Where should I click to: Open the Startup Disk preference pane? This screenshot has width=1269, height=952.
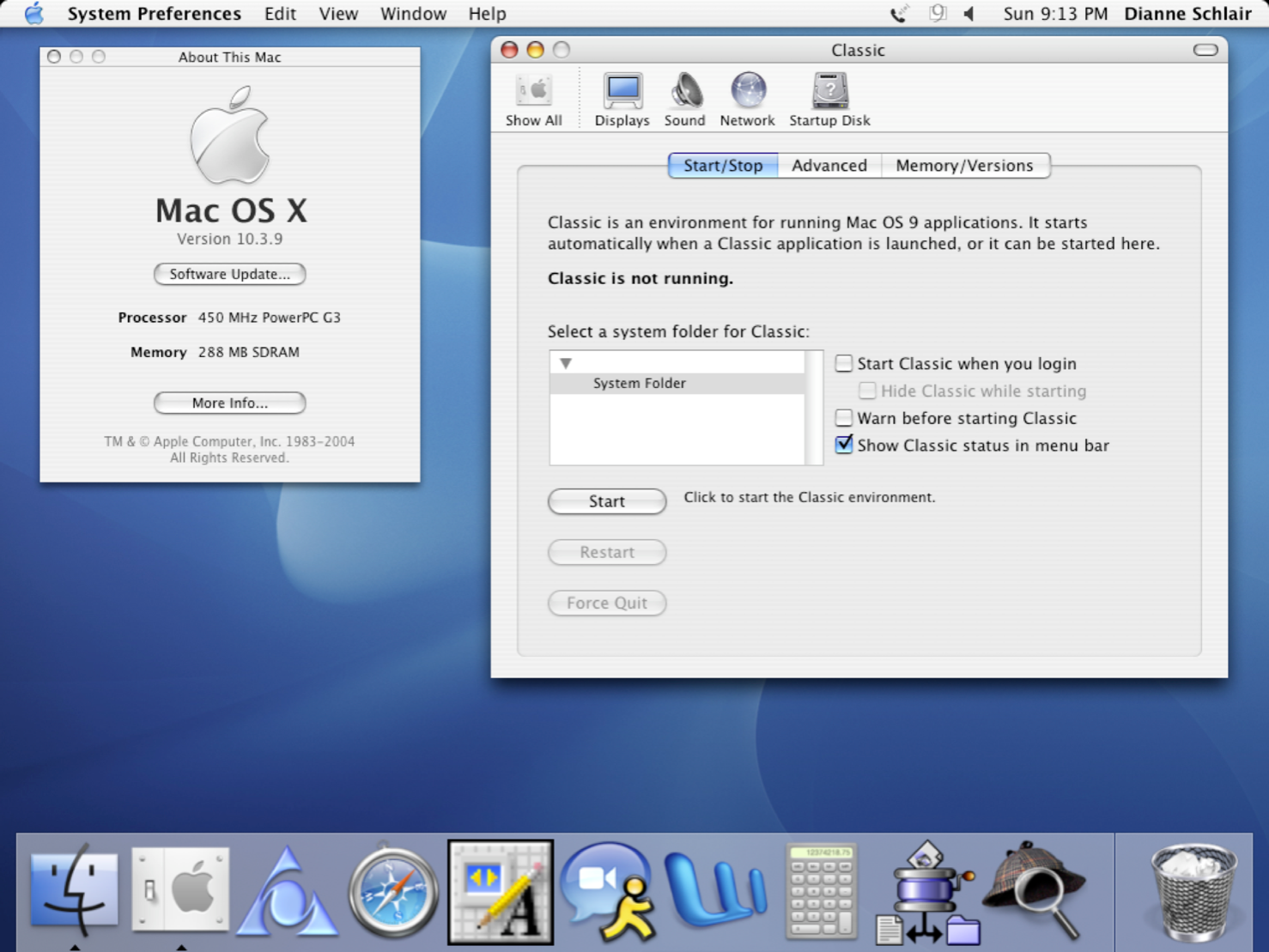(829, 100)
